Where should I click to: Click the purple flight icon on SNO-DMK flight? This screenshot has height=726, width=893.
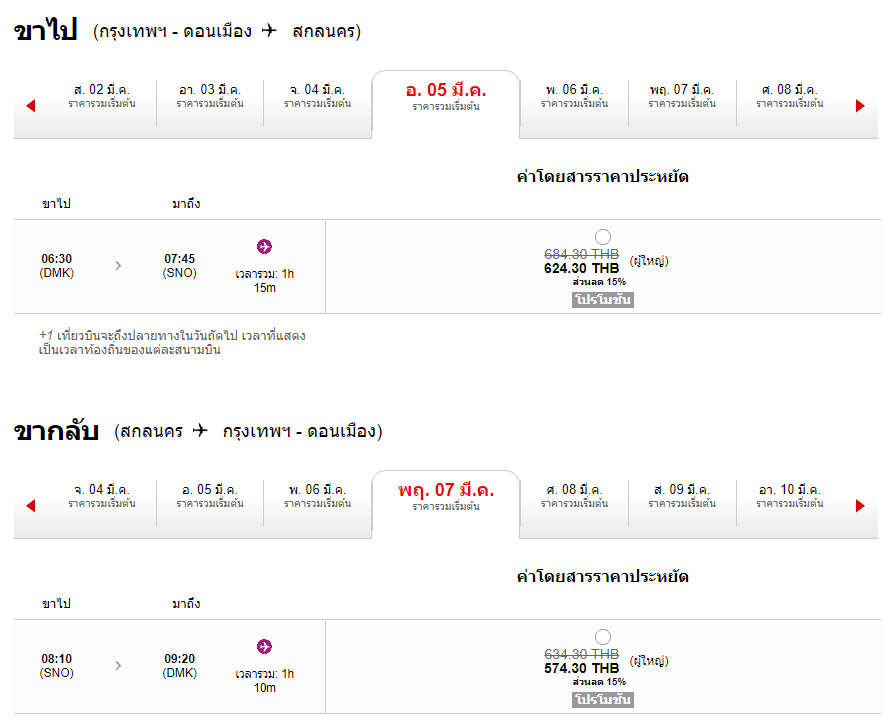pos(264,646)
